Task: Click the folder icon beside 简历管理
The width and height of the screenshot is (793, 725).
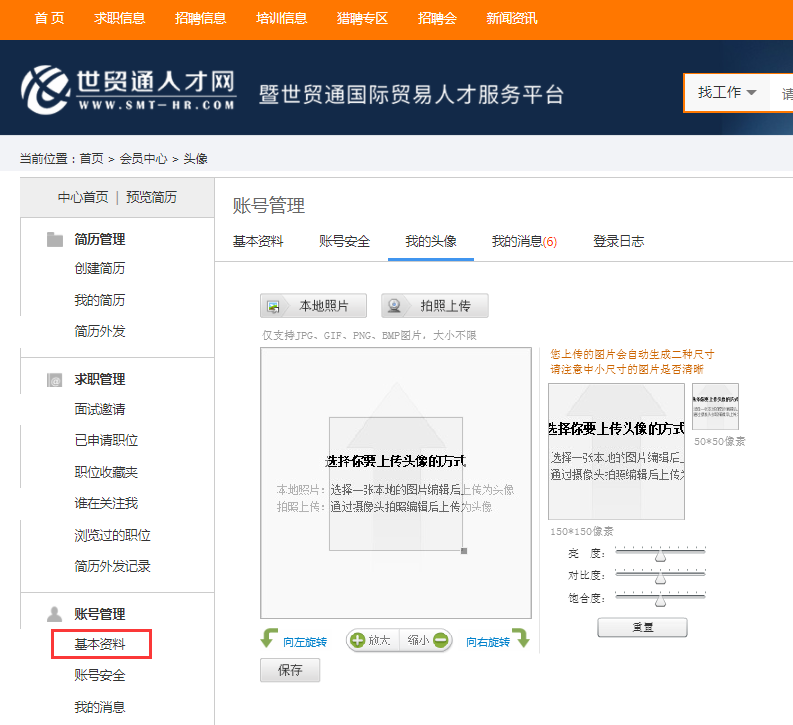Action: 55,240
